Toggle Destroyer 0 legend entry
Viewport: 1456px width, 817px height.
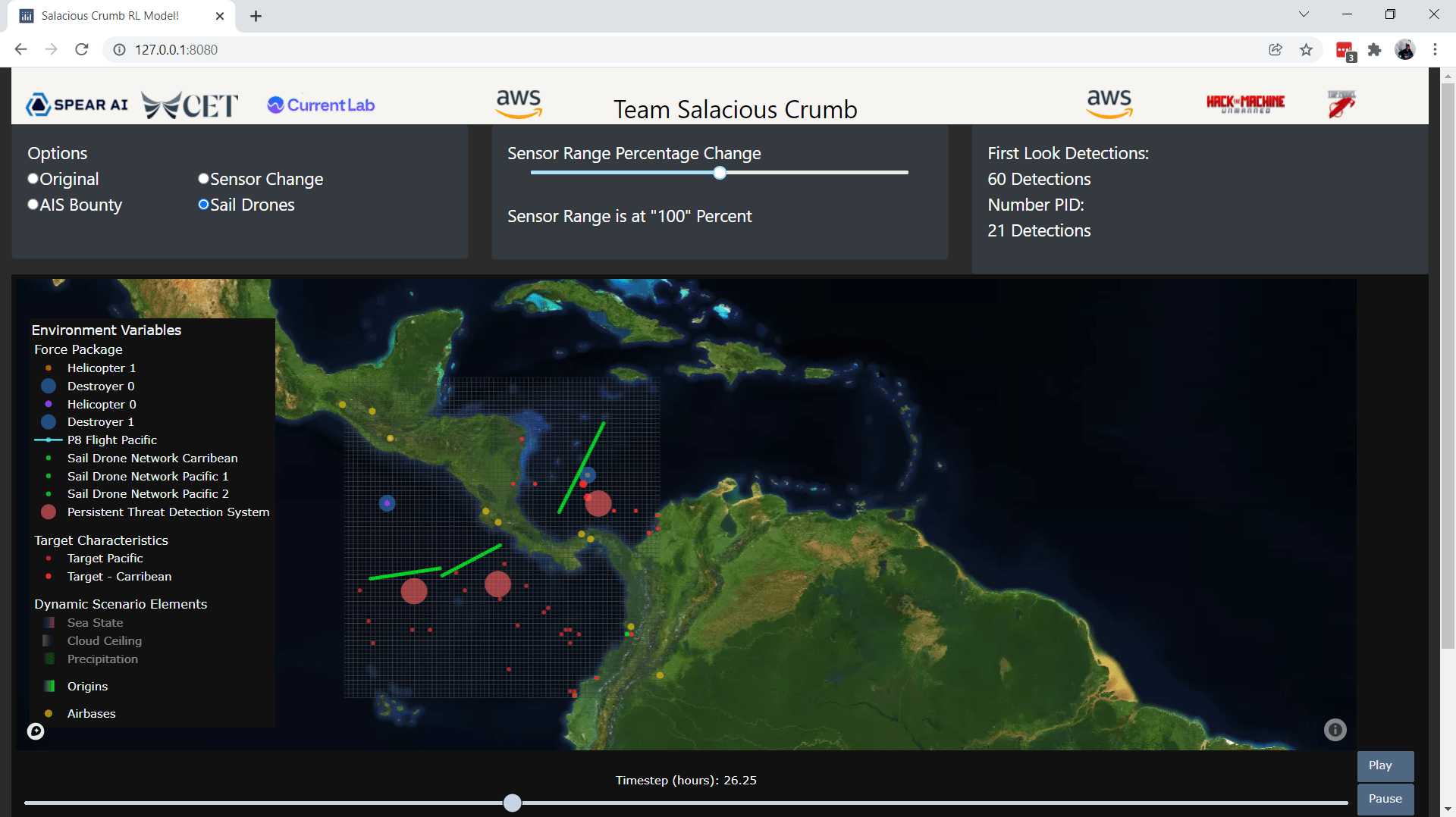tap(100, 387)
